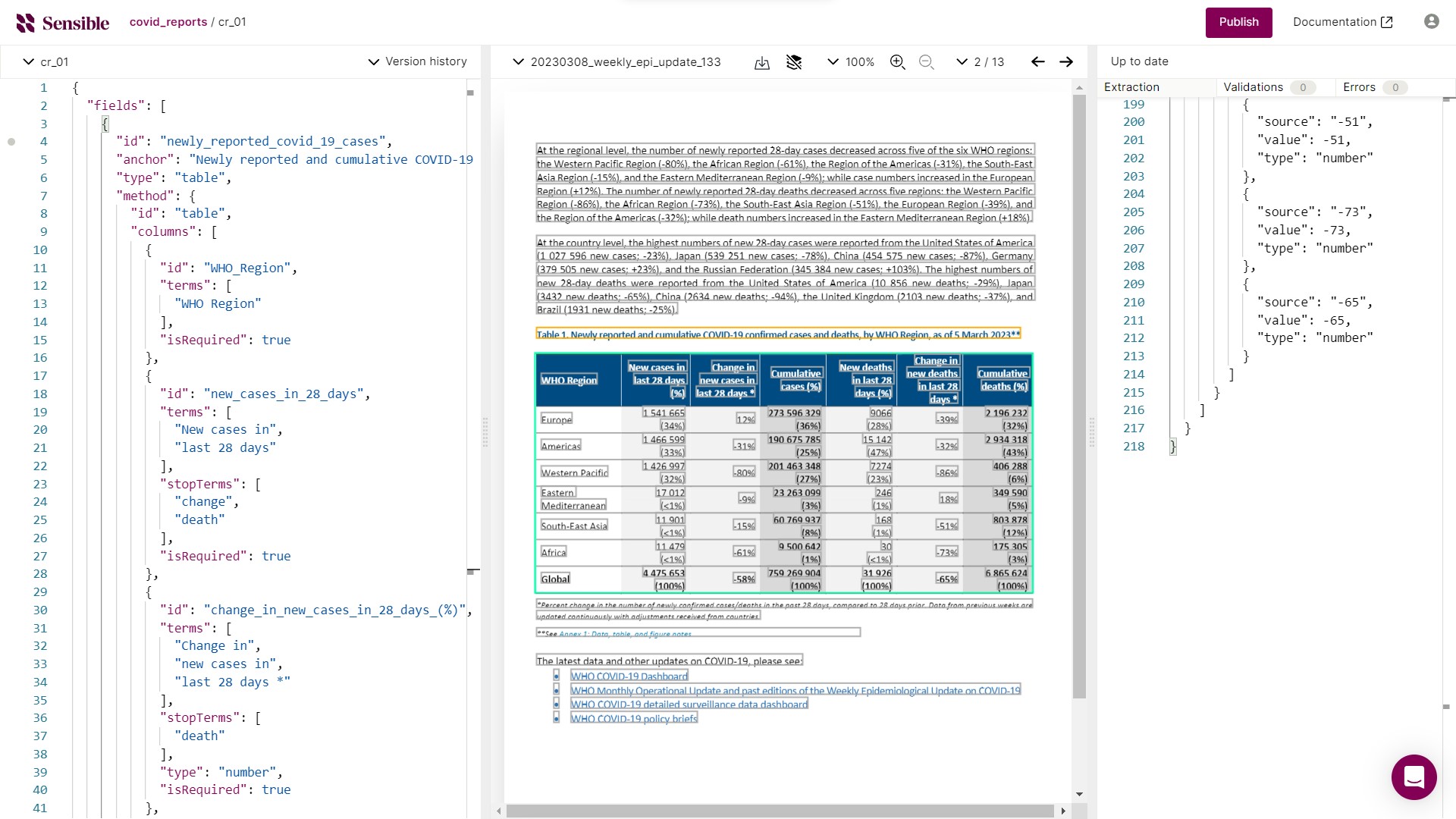Click the Global row label in table
Viewport: 1456px width, 819px height.
[555, 579]
